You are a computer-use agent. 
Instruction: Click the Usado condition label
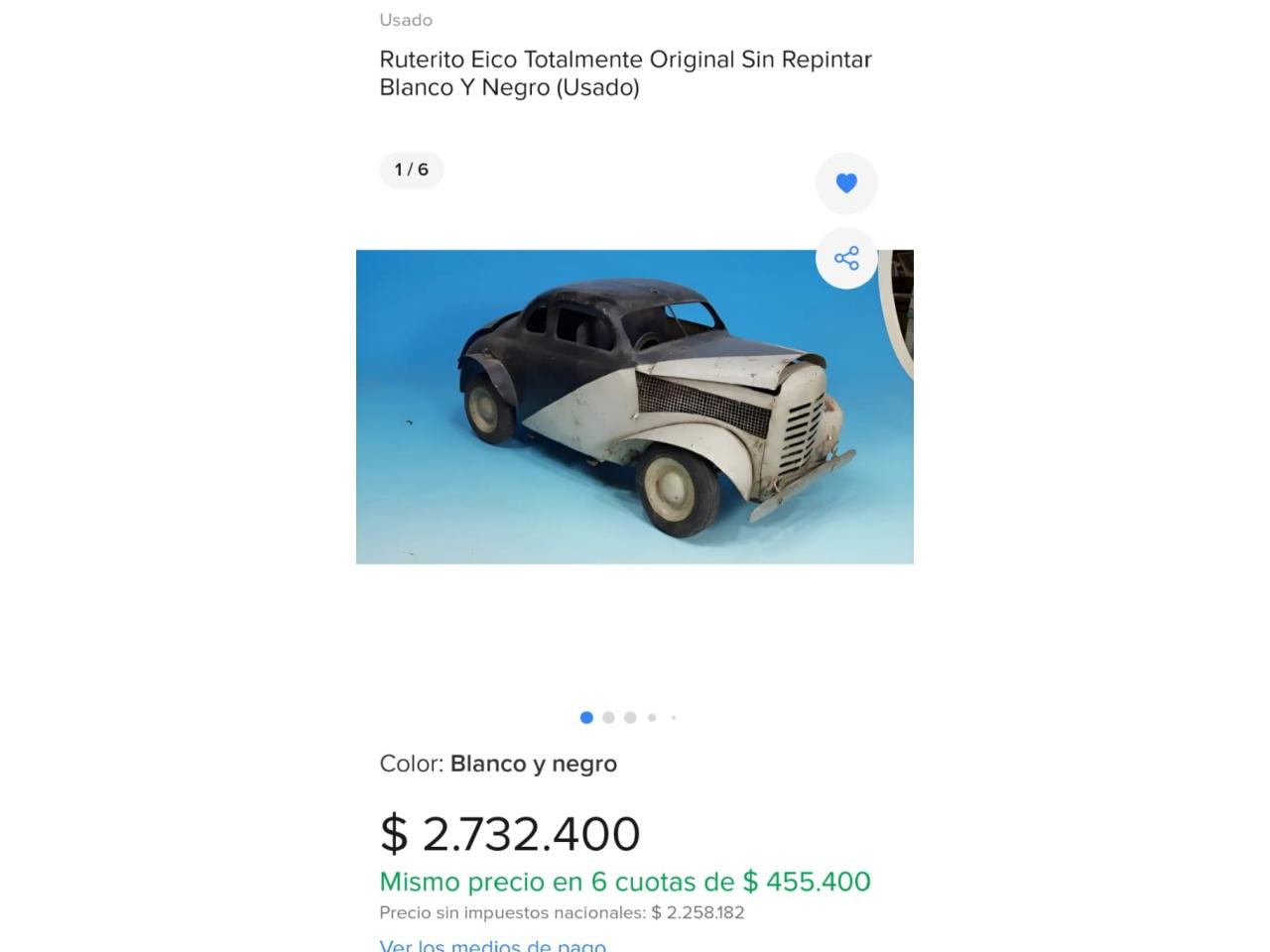coord(406,20)
